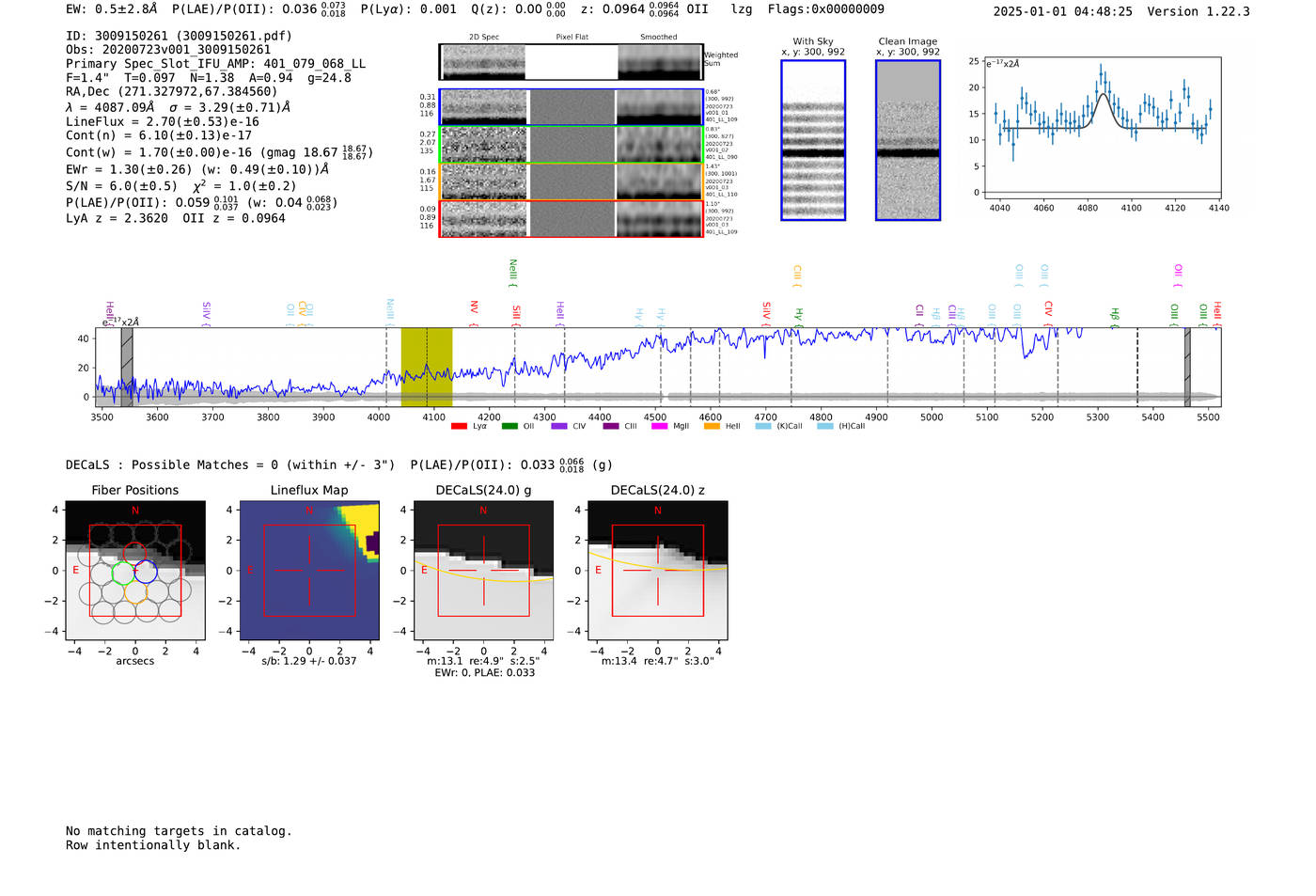This screenshot has height=896, width=1316.
Task: Select the Fiber Positions plot
Action: 134,571
